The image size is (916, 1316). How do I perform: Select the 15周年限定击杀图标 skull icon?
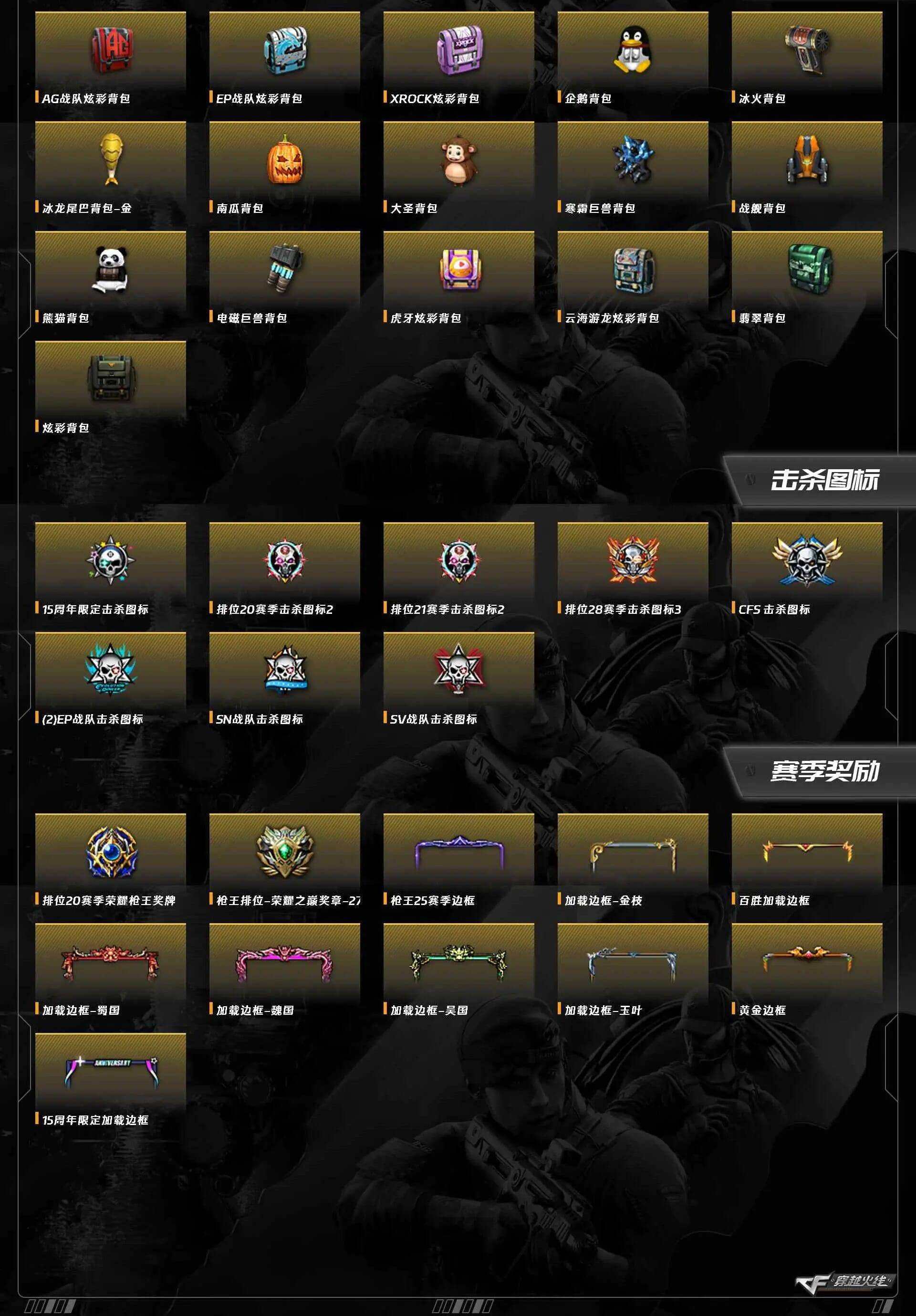click(111, 560)
